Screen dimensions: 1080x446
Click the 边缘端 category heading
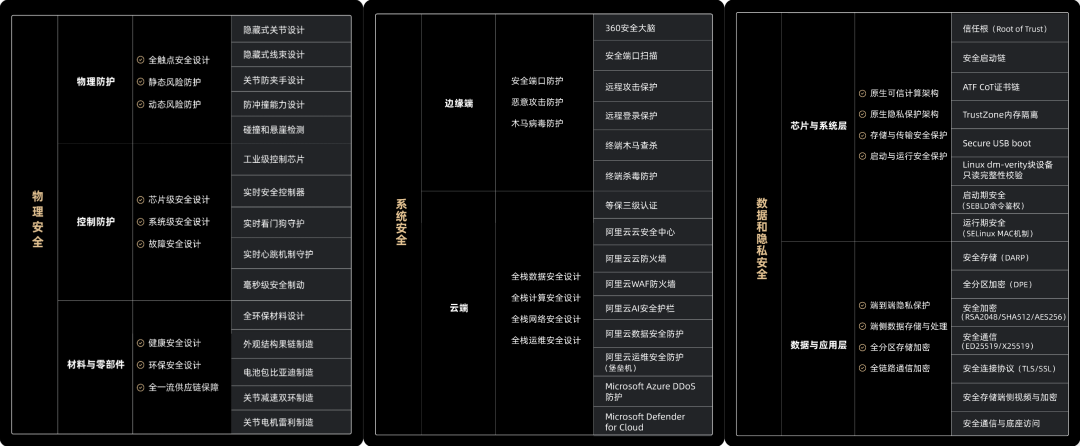(x=459, y=103)
